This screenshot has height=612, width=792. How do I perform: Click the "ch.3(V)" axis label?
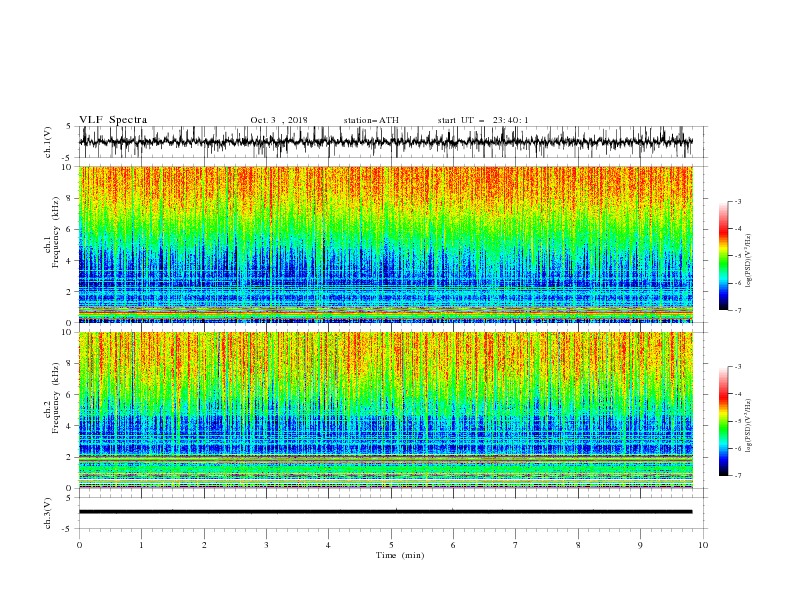pyautogui.click(x=48, y=513)
